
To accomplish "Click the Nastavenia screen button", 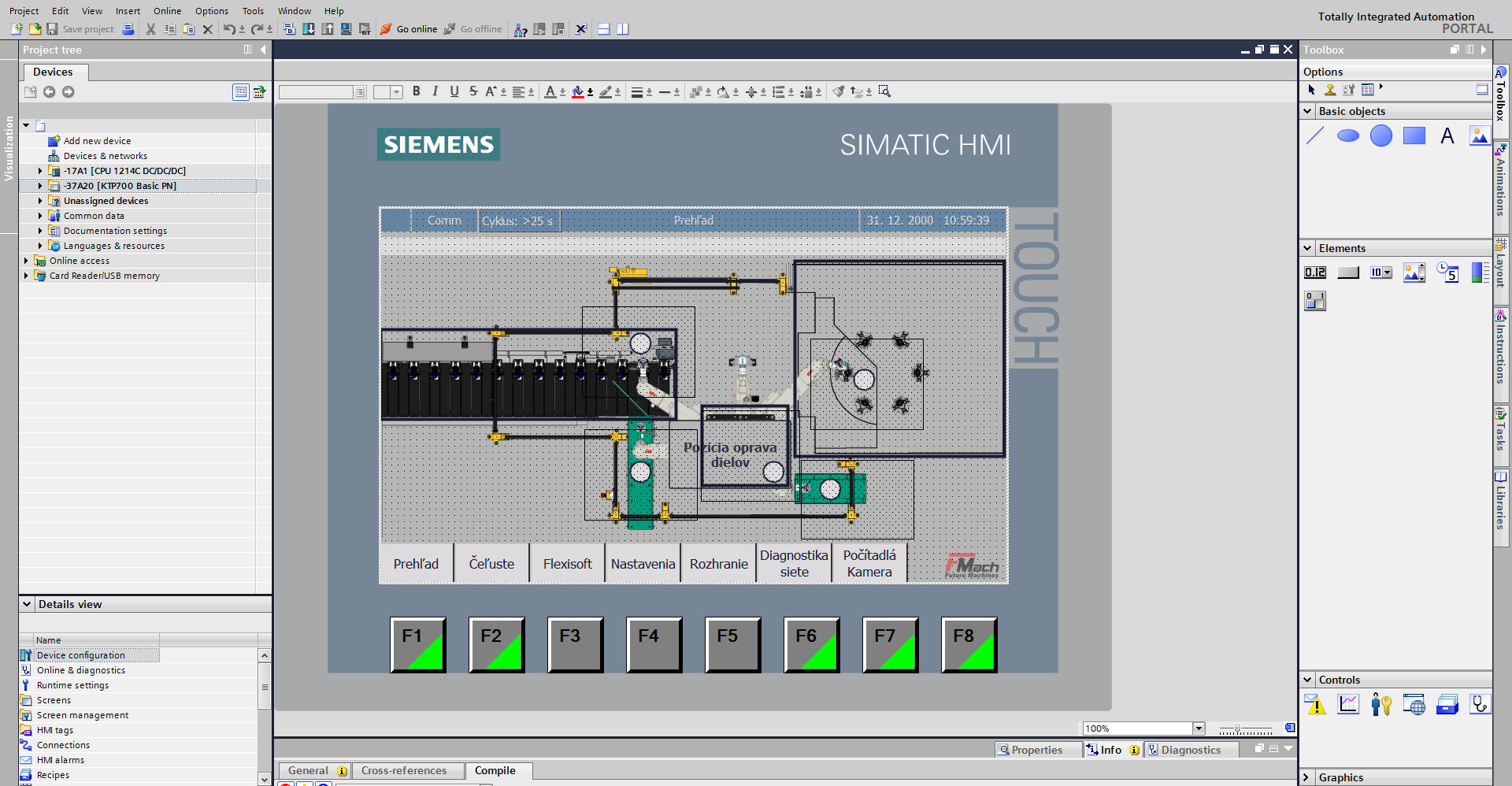I will (643, 564).
